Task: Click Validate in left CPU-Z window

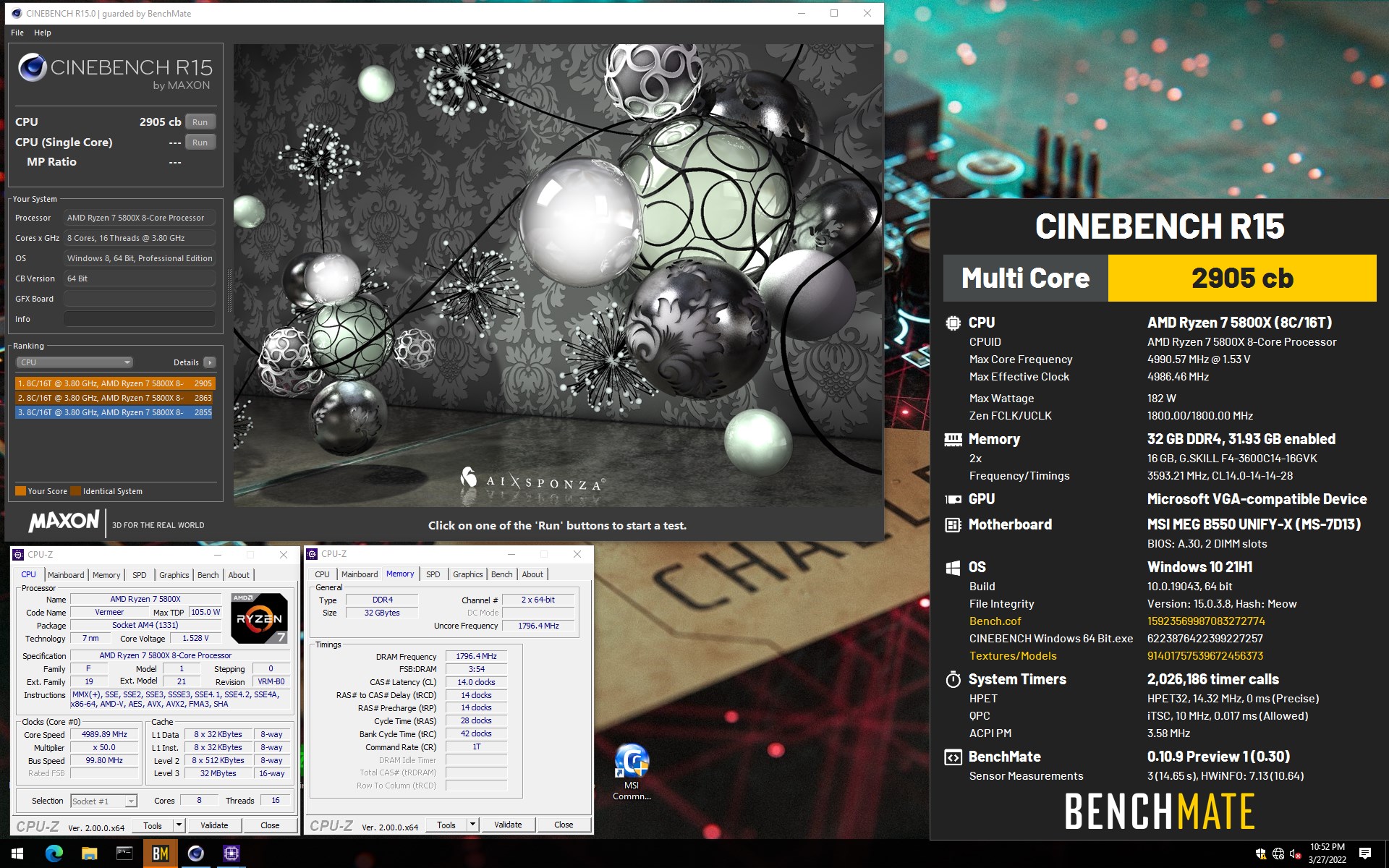Action: pyautogui.click(x=214, y=825)
